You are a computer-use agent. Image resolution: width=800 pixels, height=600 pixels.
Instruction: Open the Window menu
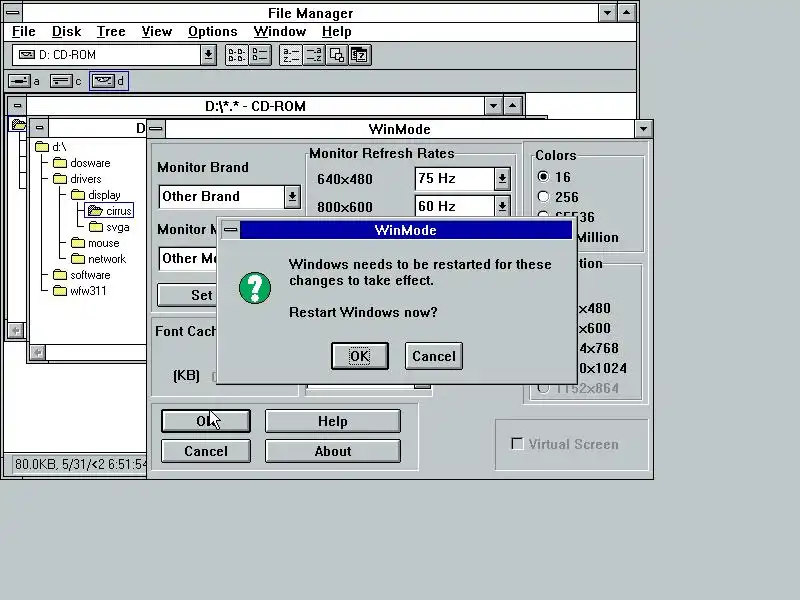[x=280, y=32]
